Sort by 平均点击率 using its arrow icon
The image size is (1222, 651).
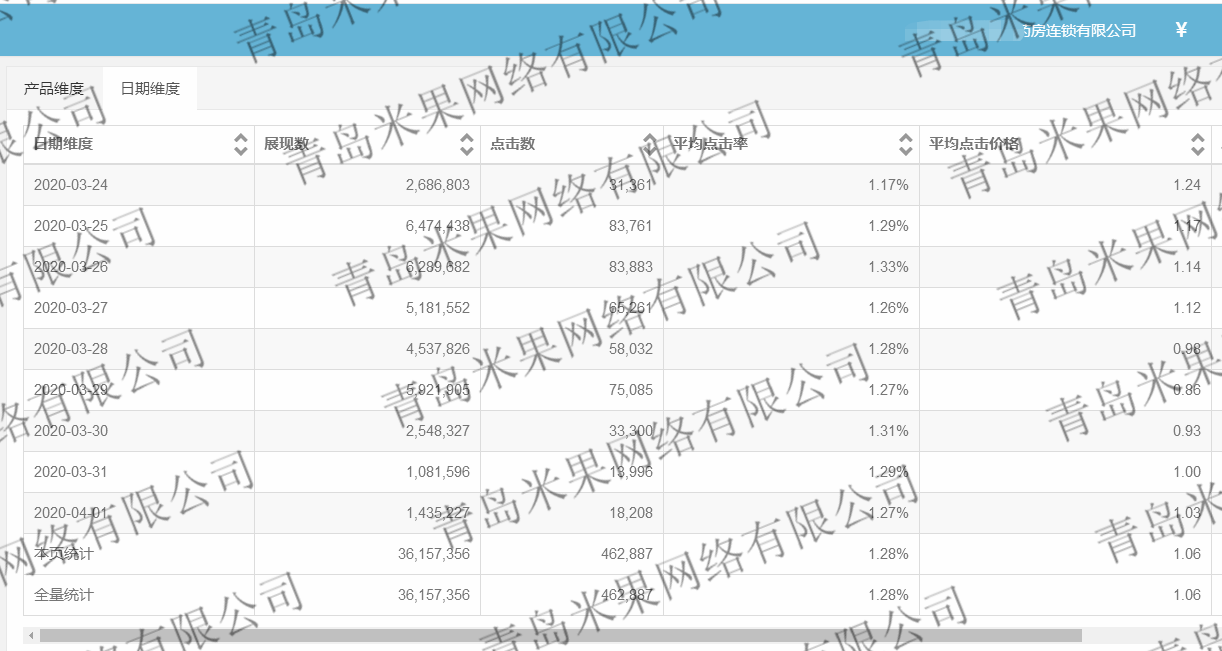point(905,144)
